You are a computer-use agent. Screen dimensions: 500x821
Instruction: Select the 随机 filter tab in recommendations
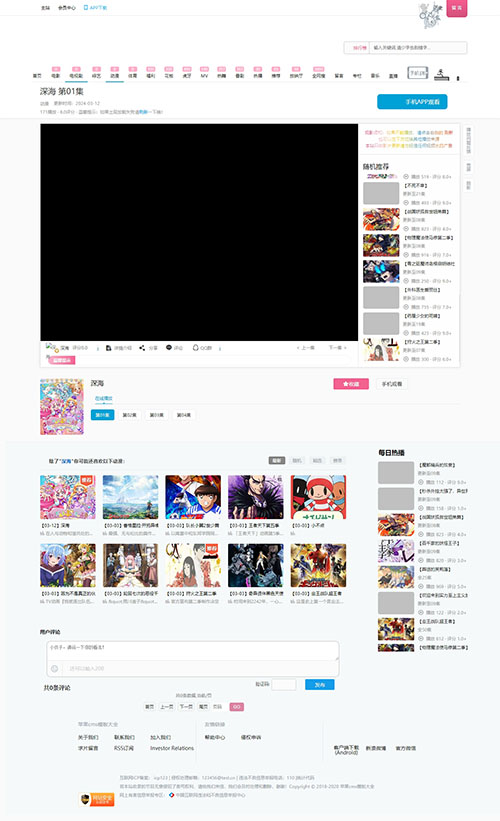(x=297, y=461)
